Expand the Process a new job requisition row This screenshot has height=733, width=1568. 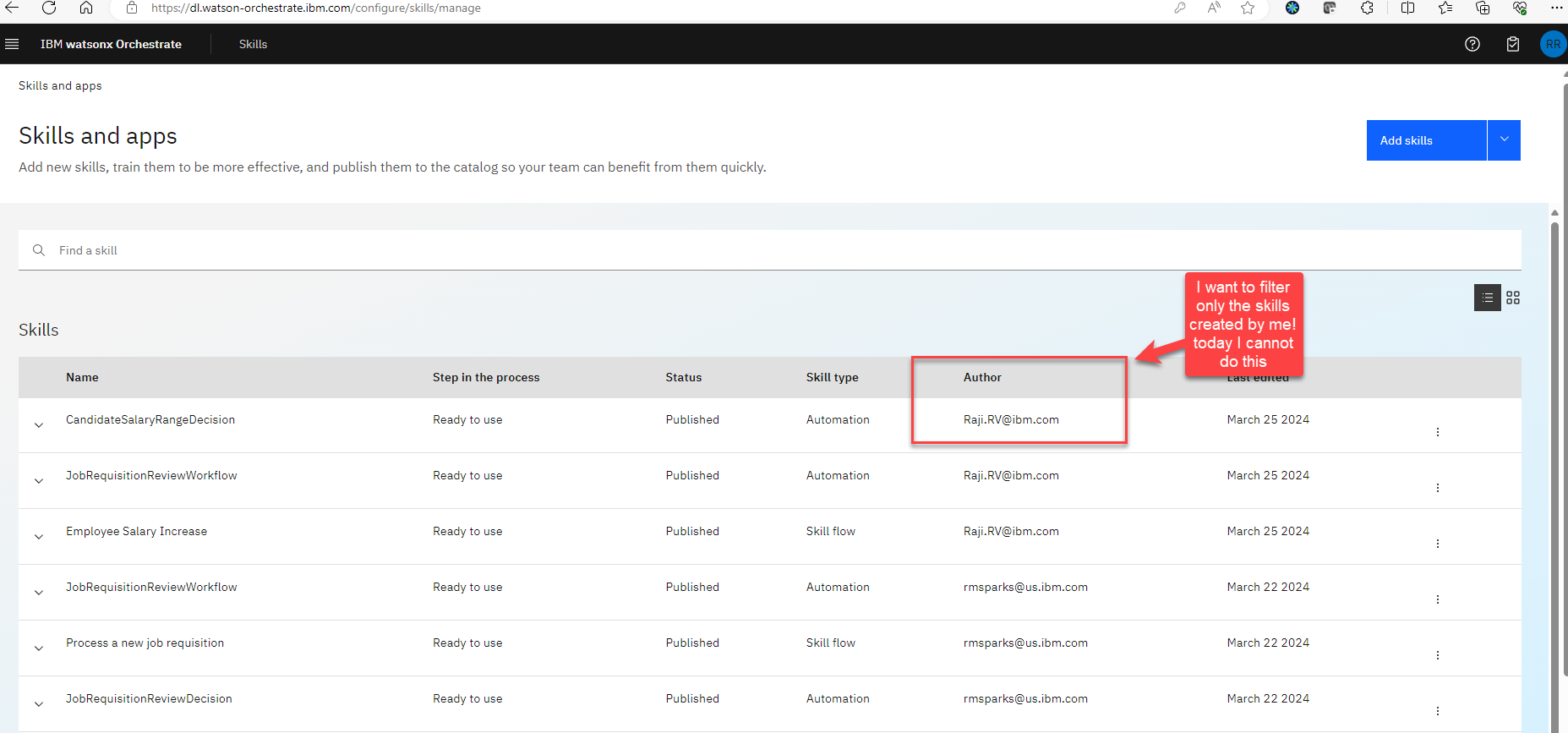[39, 648]
